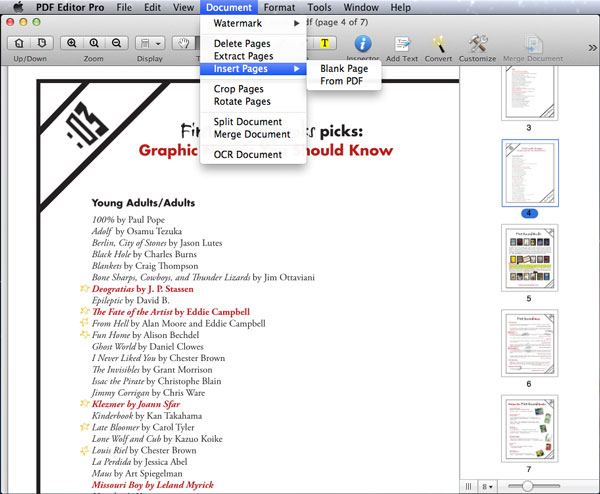This screenshot has width=600, height=494.
Task: Open the sidebar view options dropdown
Action: point(487,487)
